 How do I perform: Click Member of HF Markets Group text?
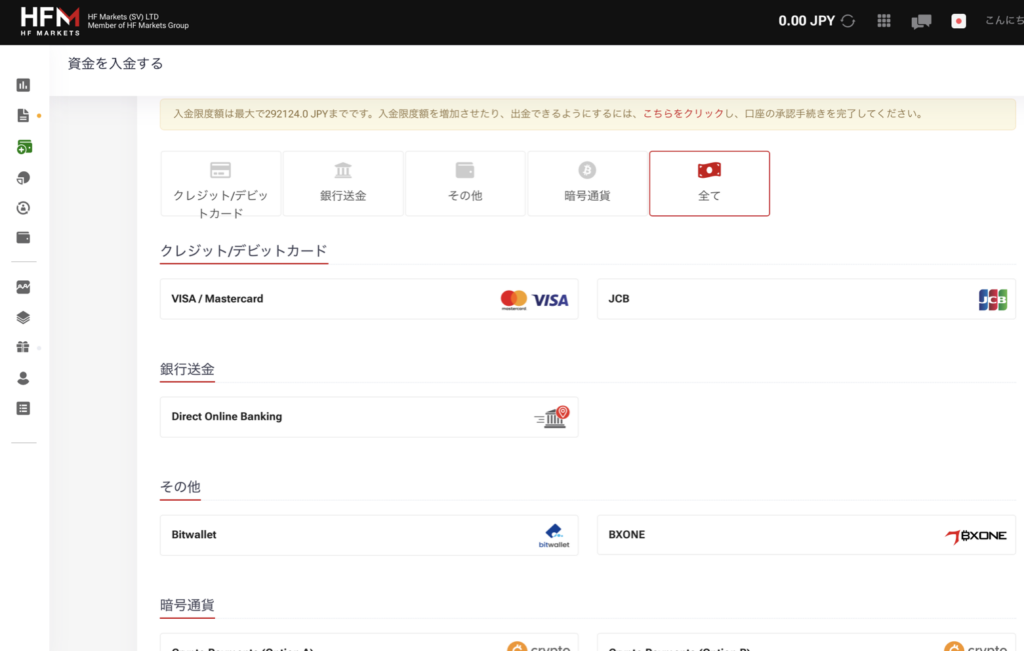click(138, 25)
